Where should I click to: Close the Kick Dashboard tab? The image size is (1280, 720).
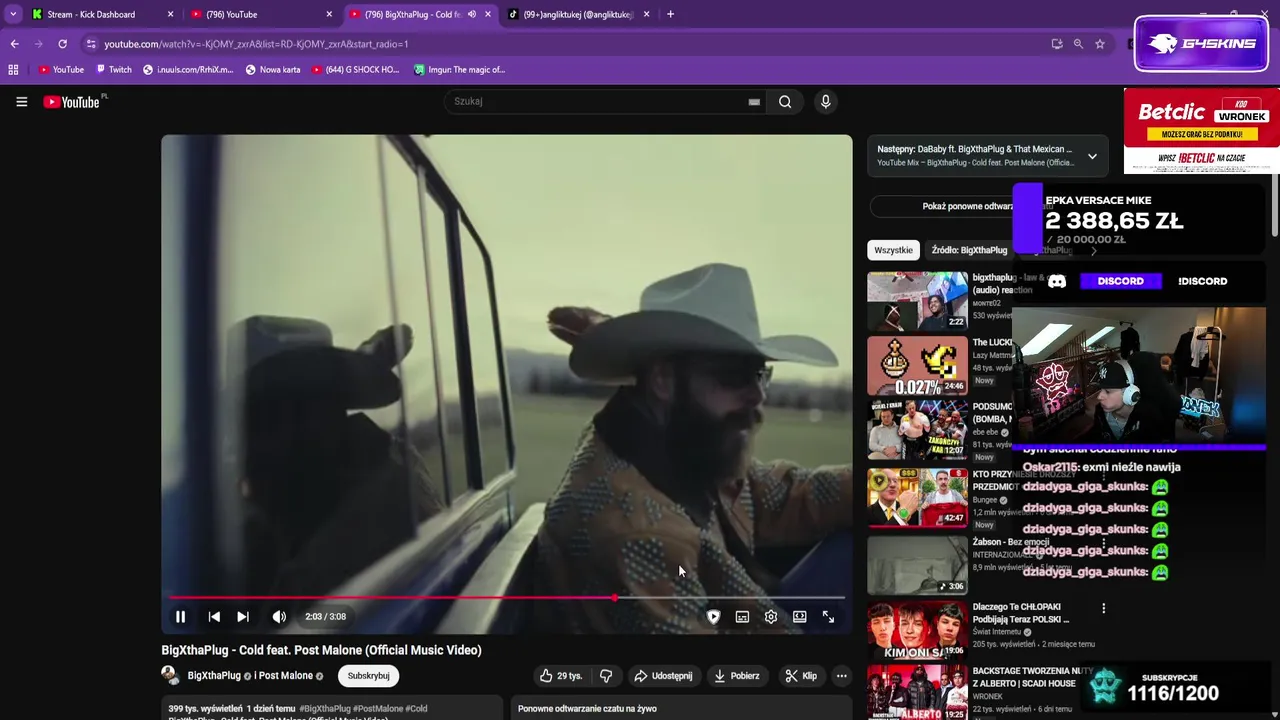pyautogui.click(x=170, y=14)
